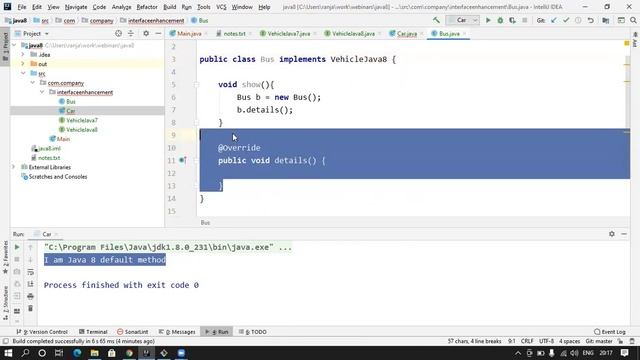
Task: Click the Bus breadcrumb below the editor
Action: click(205, 222)
